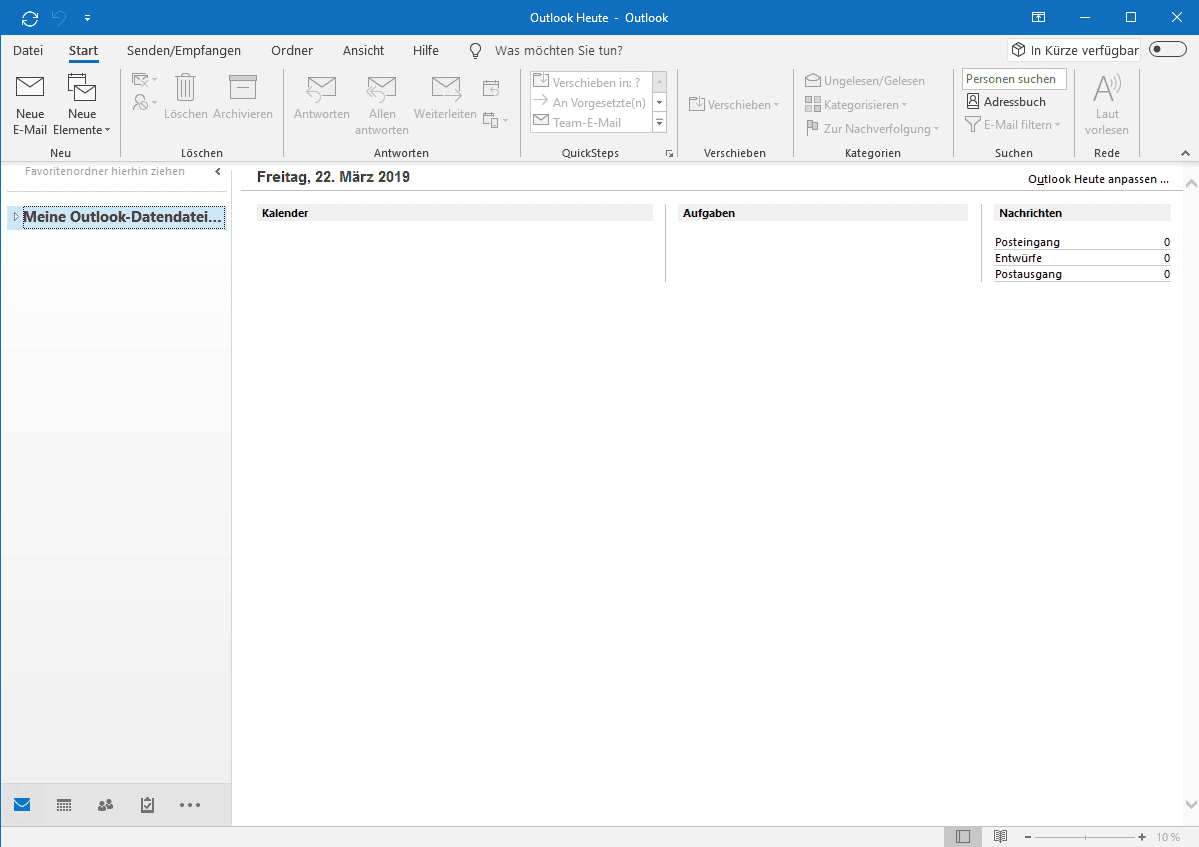The height and width of the screenshot is (847, 1199).
Task: Open the More reply actions dropdown
Action: click(x=496, y=121)
